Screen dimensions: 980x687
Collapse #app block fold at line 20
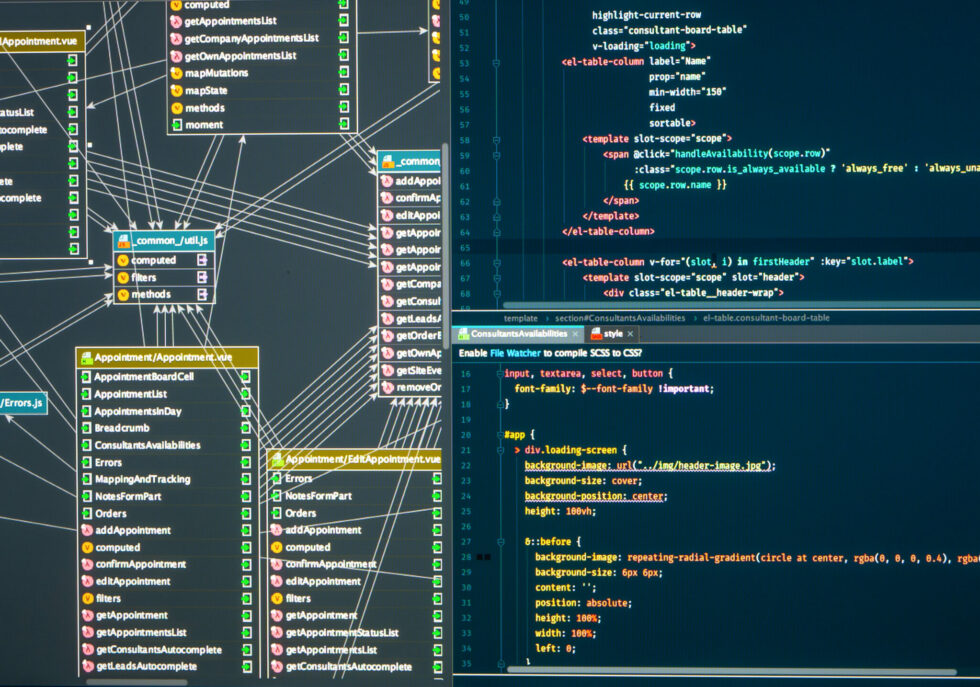(501, 435)
